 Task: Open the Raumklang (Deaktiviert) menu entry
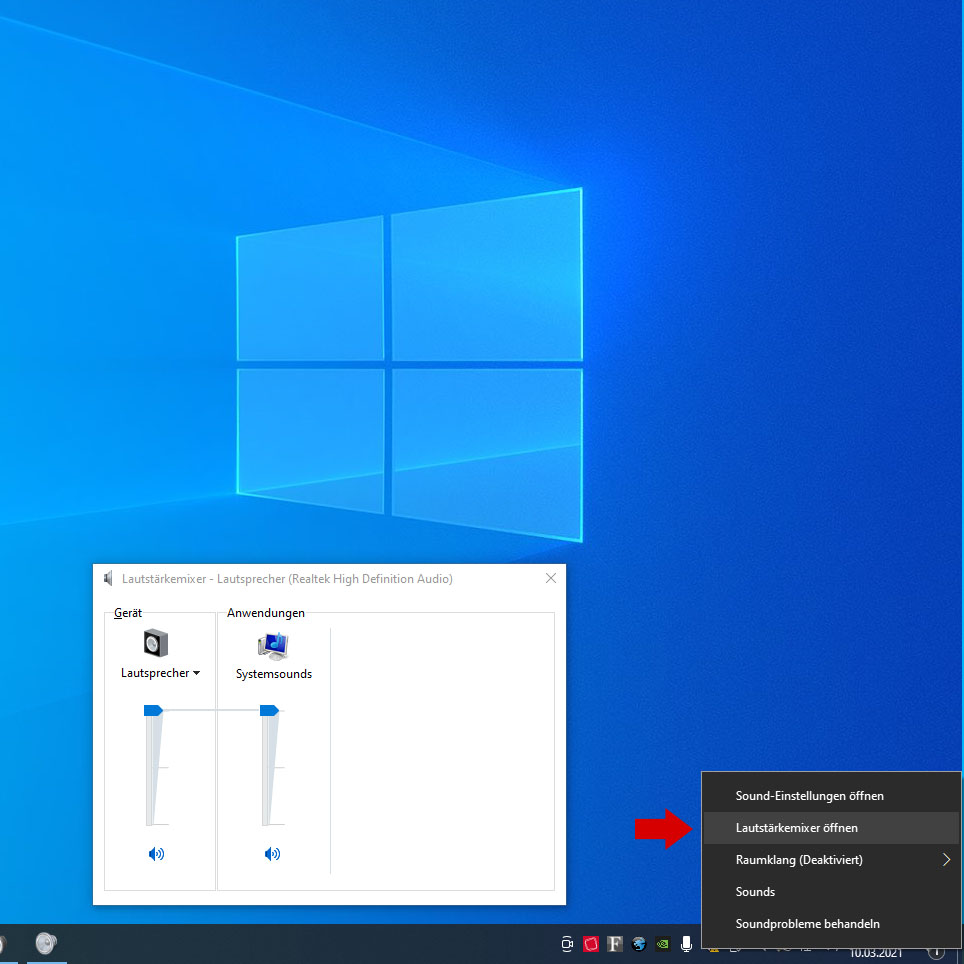click(x=831, y=859)
